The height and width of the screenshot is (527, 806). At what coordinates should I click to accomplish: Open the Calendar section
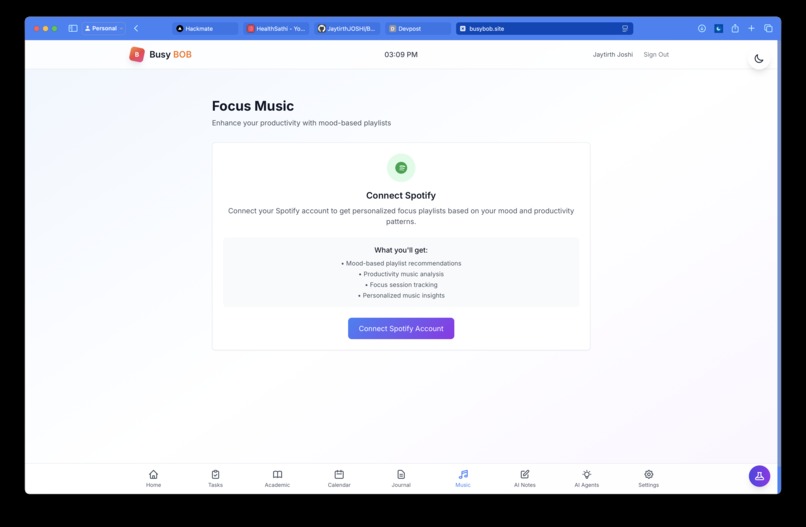click(x=339, y=478)
